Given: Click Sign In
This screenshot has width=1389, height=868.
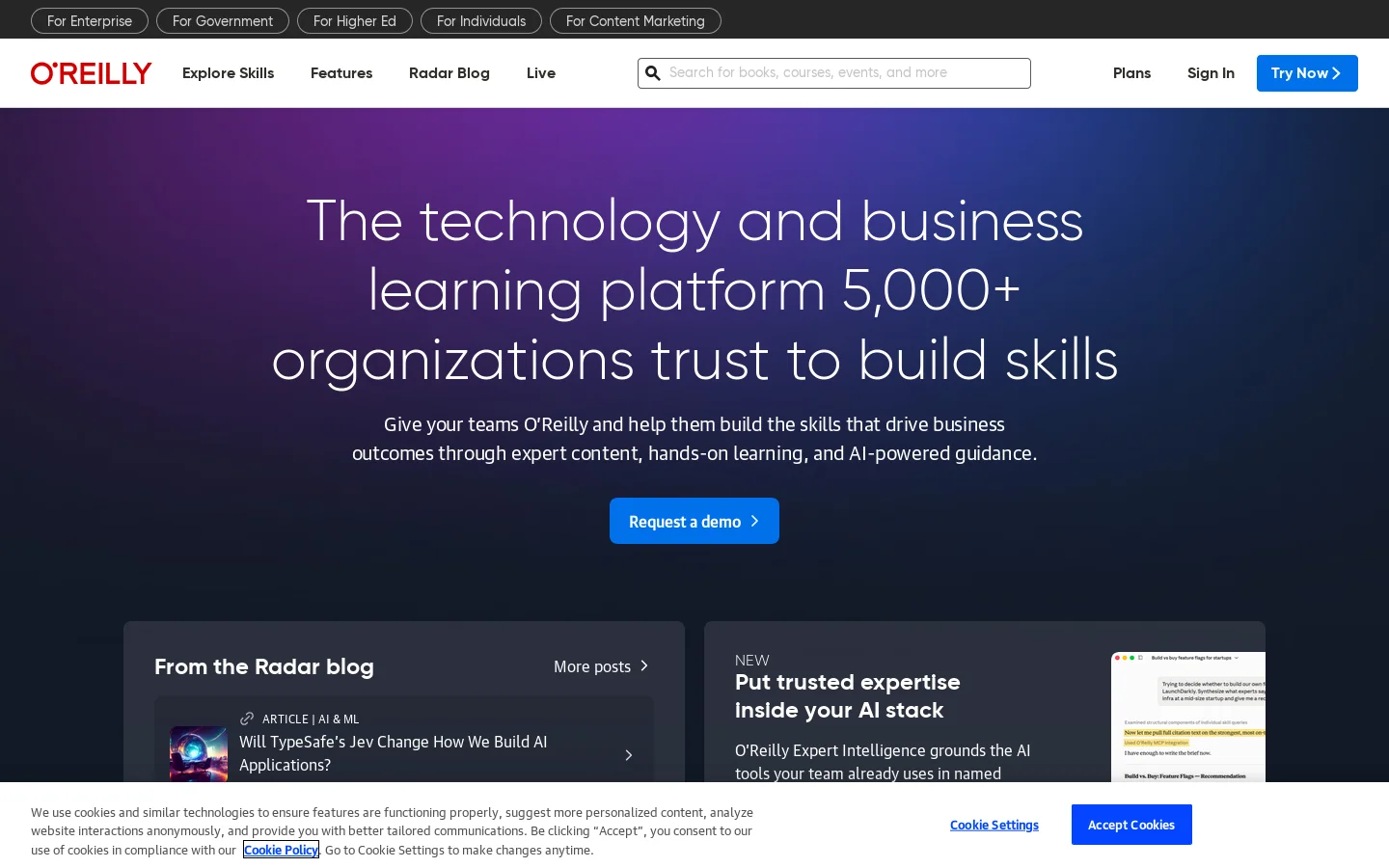Looking at the screenshot, I should [x=1211, y=73].
